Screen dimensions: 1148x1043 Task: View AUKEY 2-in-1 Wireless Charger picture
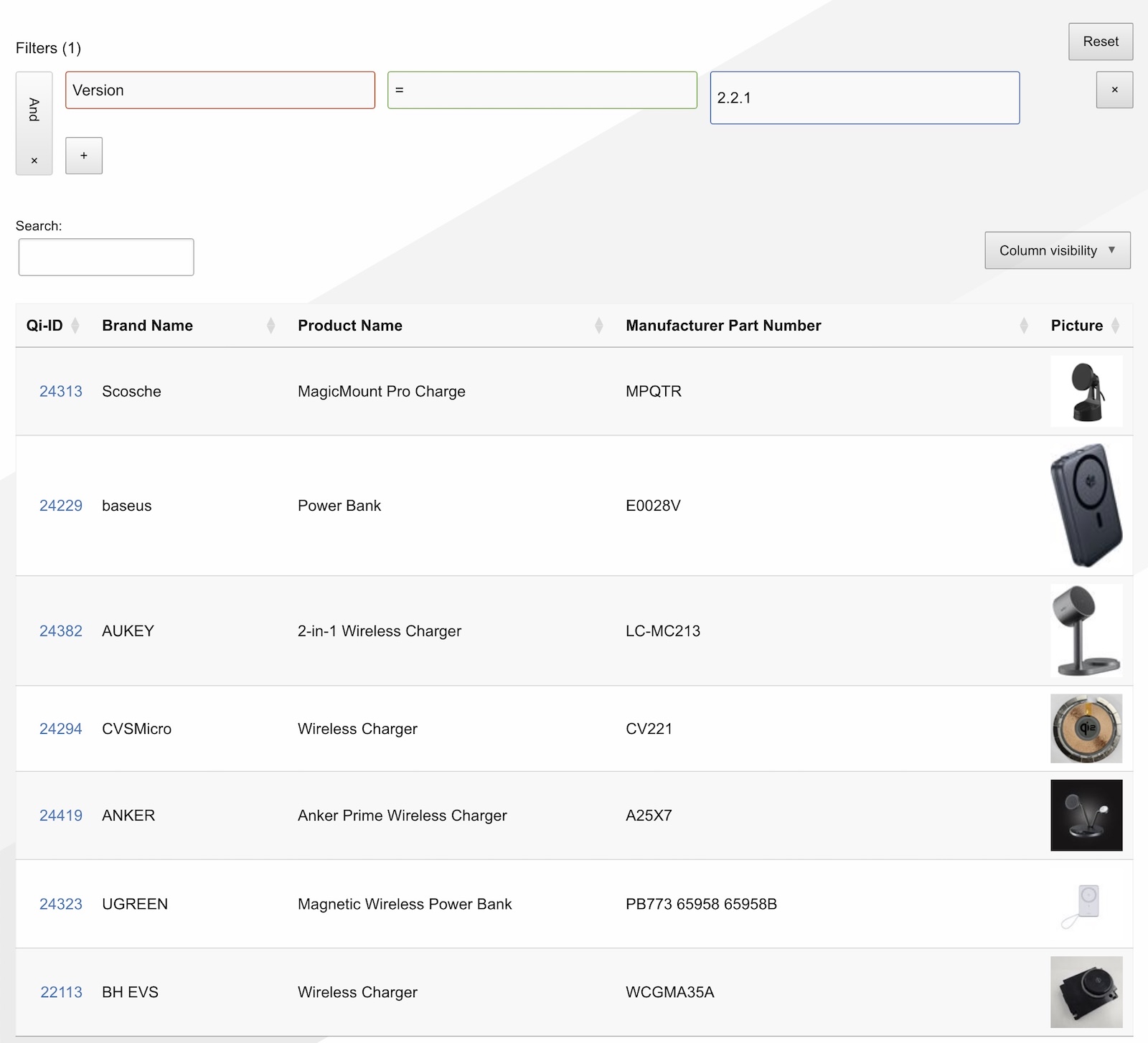click(x=1086, y=631)
